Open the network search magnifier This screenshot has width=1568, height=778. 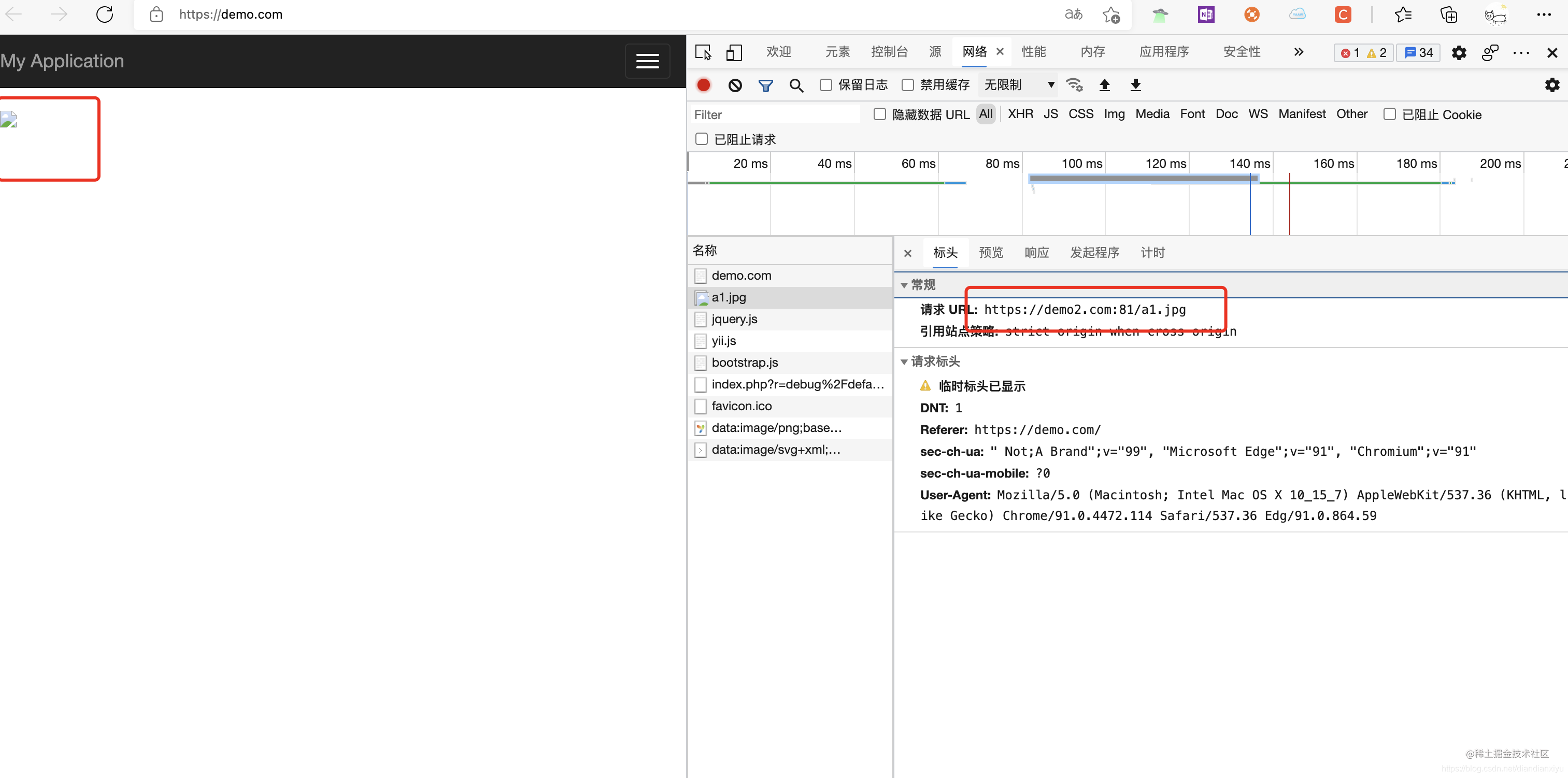coord(796,85)
